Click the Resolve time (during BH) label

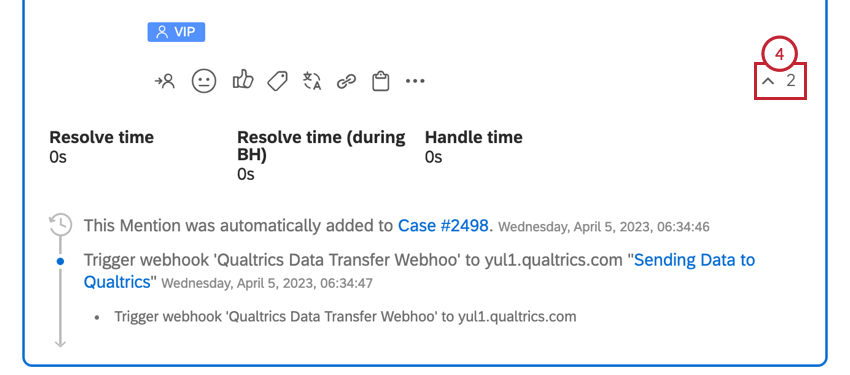(321, 146)
